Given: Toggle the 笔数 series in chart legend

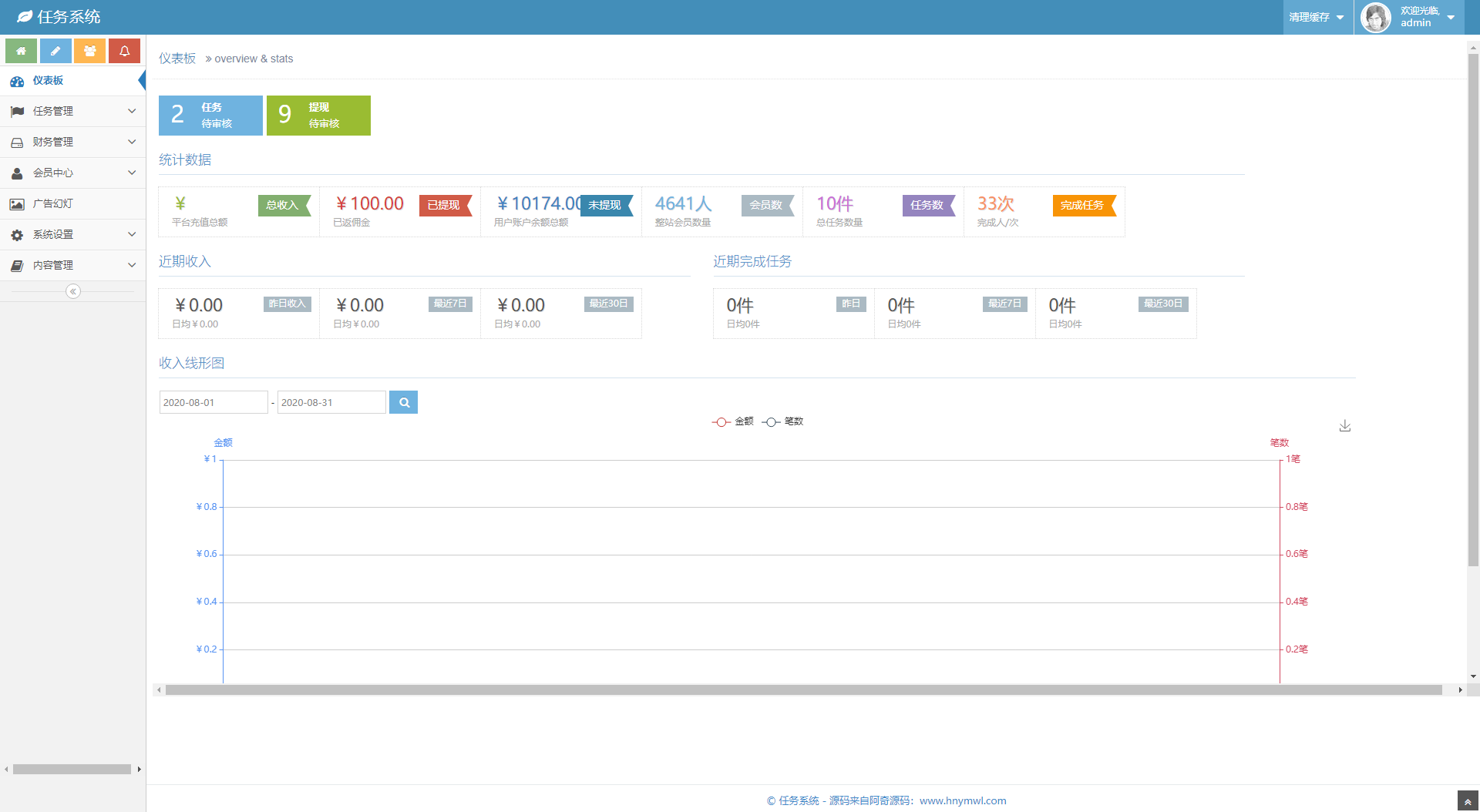Looking at the screenshot, I should click(783, 421).
